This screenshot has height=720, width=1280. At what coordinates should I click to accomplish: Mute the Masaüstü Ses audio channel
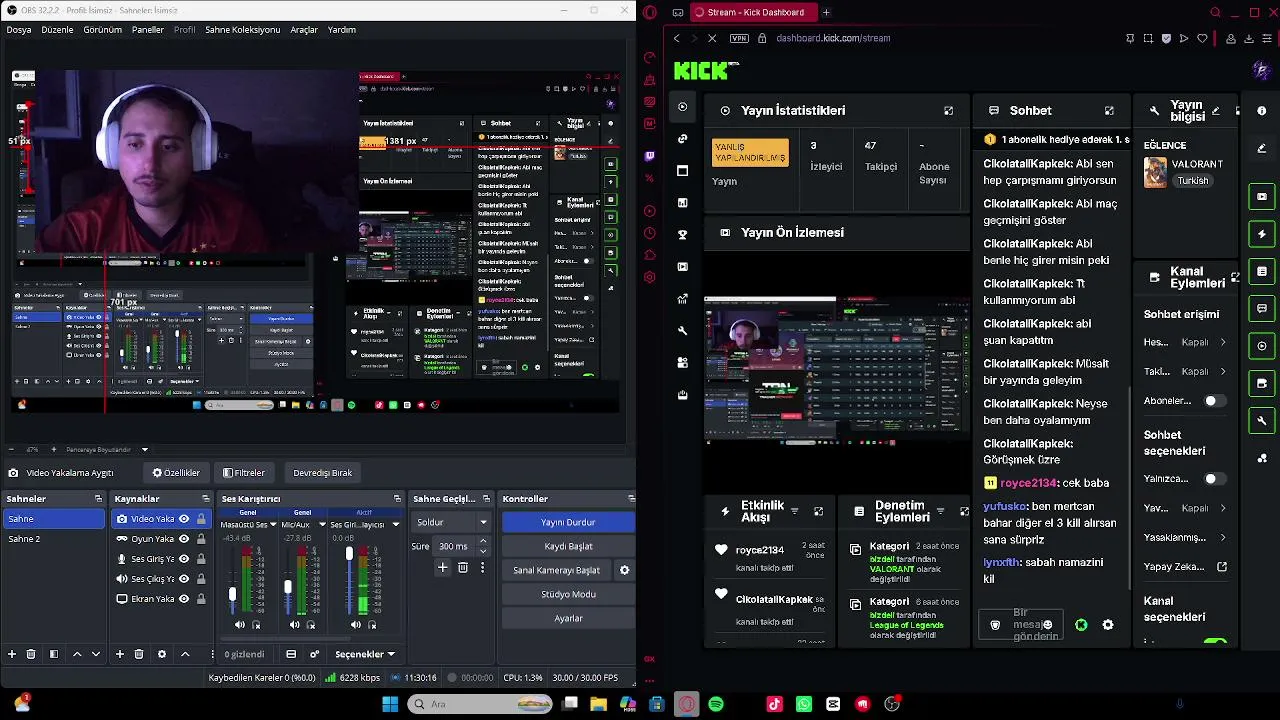point(239,625)
